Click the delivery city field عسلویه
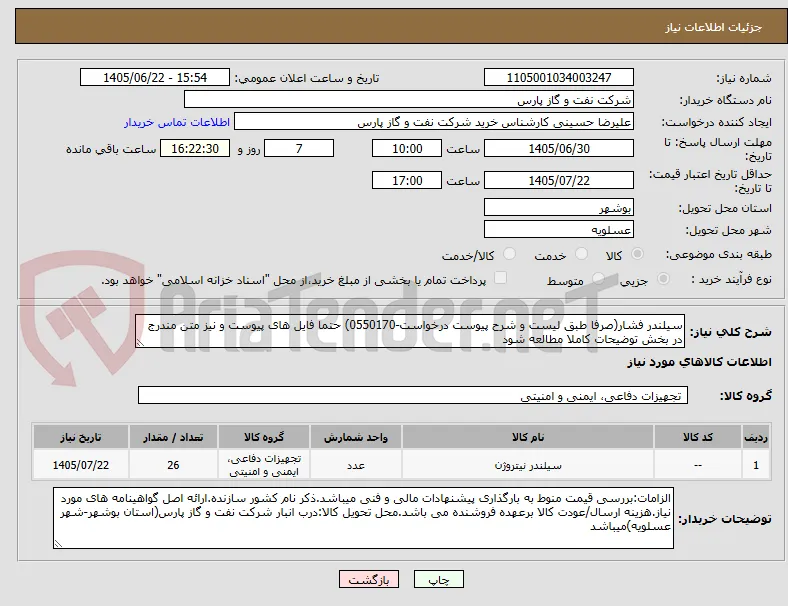788x606 pixels. pos(559,230)
